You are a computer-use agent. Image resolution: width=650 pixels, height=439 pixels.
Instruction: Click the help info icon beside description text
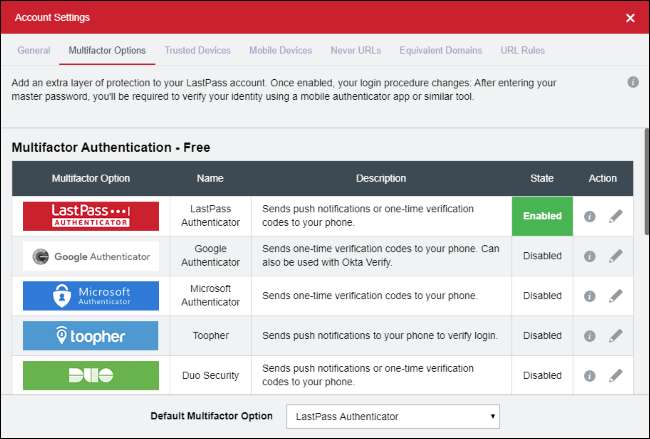click(x=633, y=82)
